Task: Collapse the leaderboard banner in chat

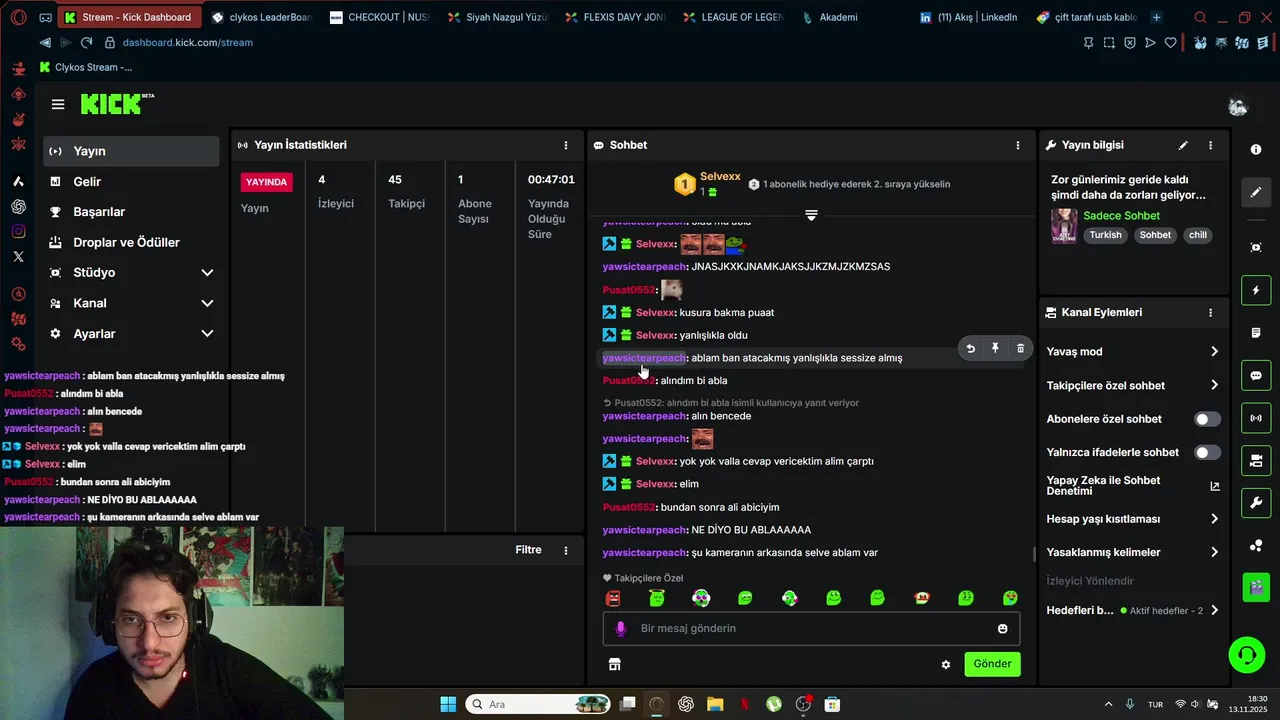Action: [x=811, y=215]
